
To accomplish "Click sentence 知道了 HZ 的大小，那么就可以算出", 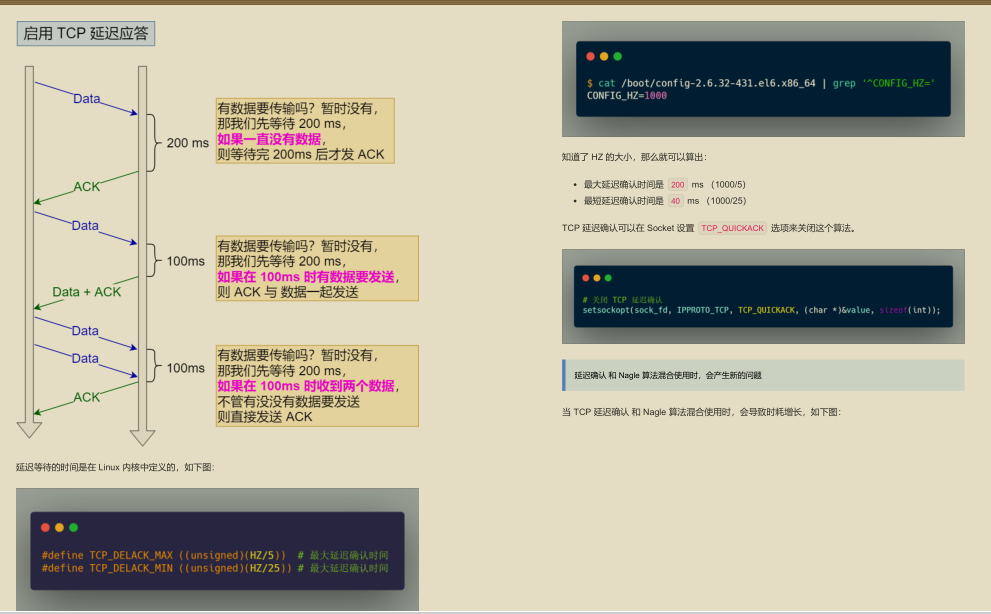I will [634, 157].
